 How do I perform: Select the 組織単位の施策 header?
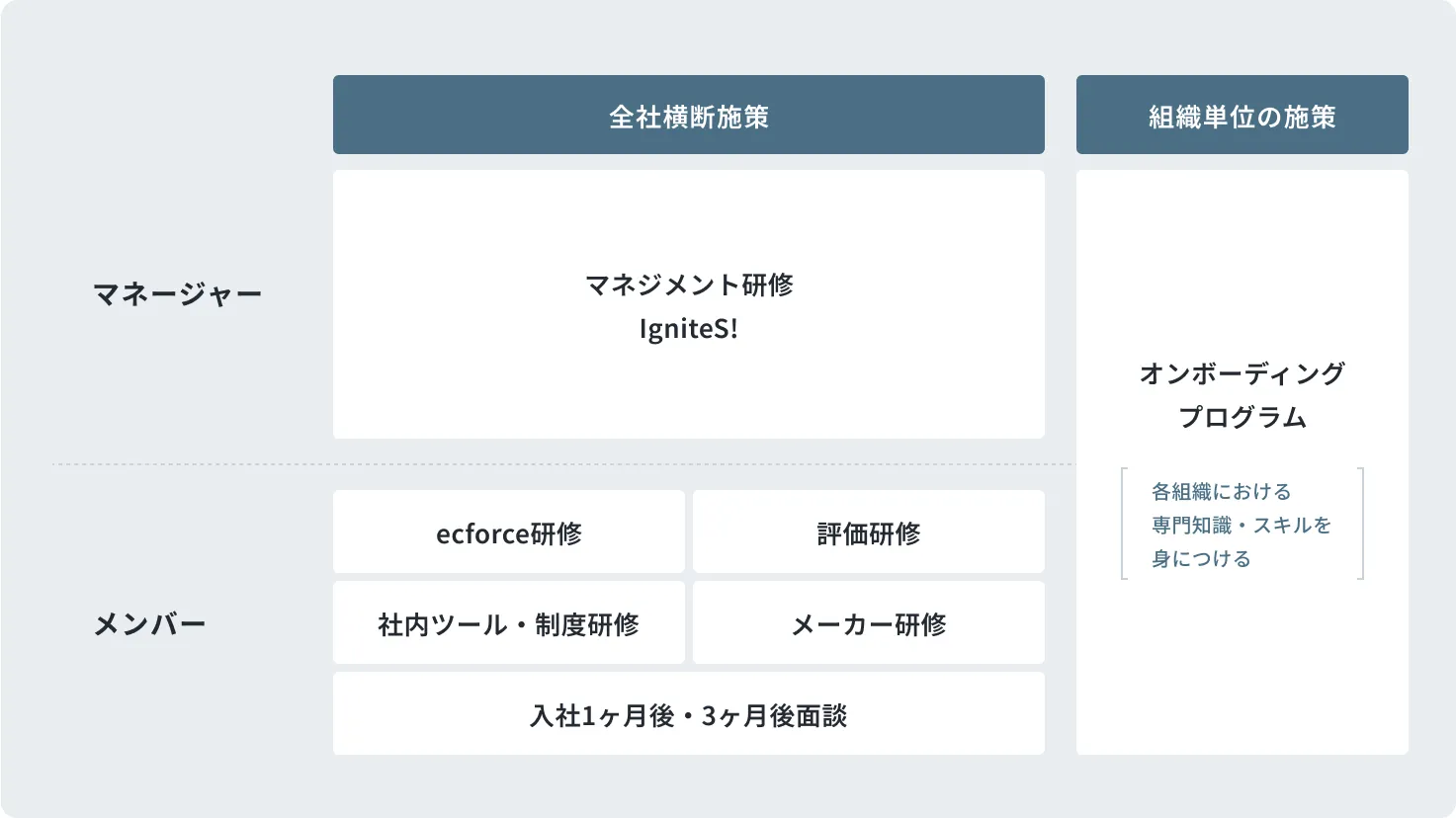coord(1242,116)
